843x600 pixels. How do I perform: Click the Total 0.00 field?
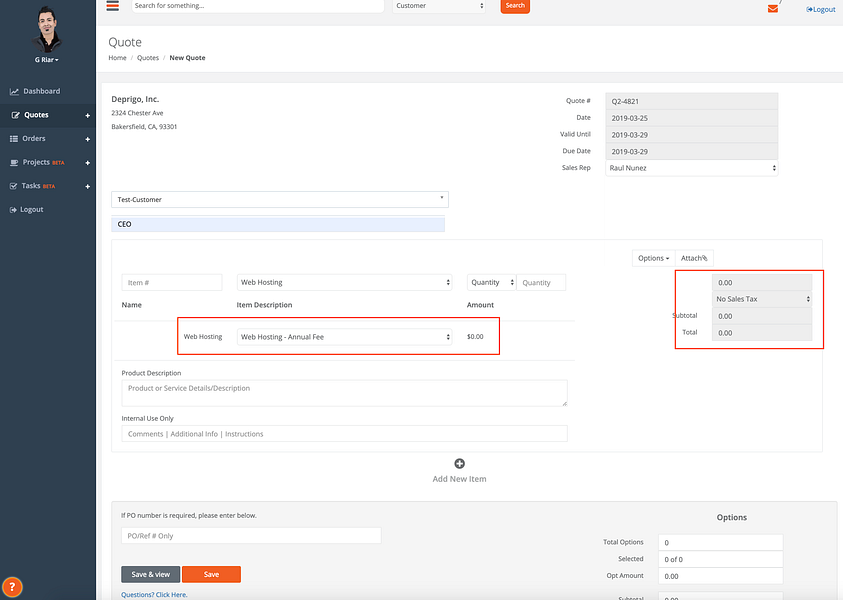tap(762, 333)
